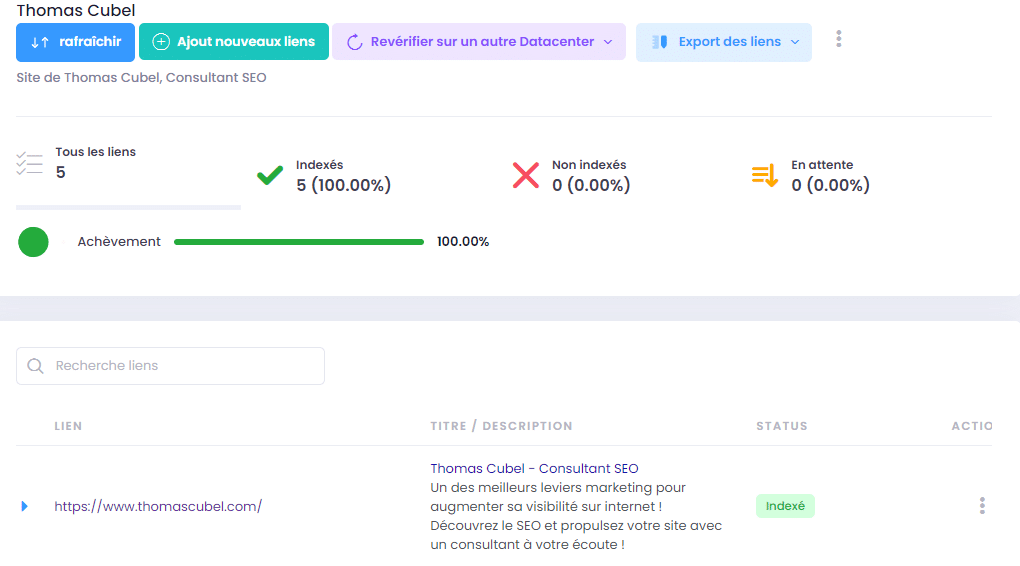Click the green checkmark Indexés icon

click(270, 175)
